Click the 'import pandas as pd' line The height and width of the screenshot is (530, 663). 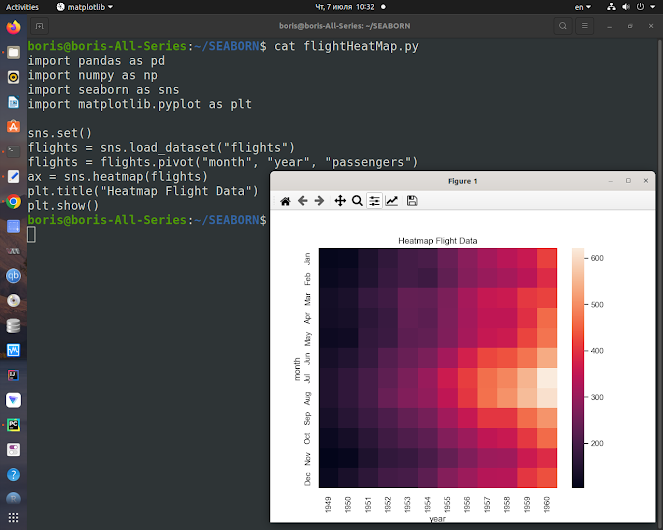click(96, 61)
